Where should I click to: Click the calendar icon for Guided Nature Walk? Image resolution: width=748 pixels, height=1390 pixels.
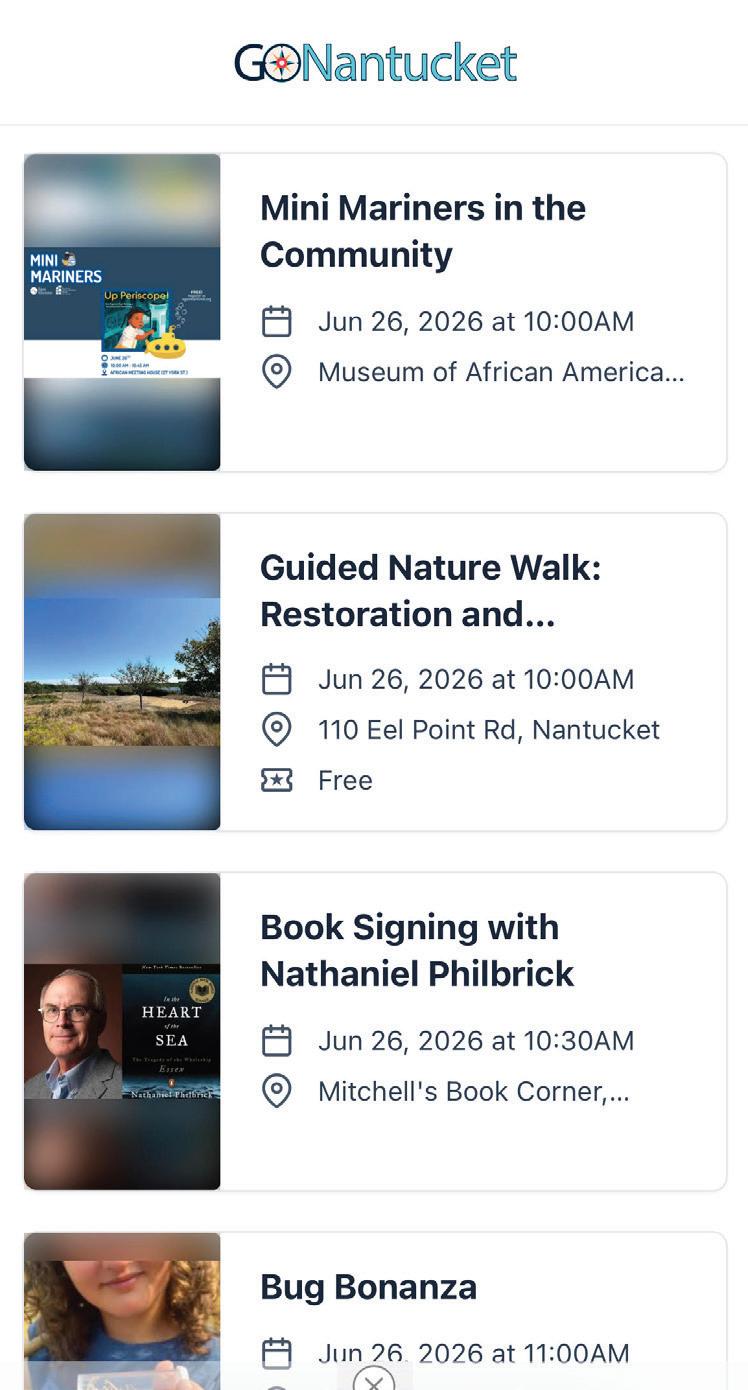pyautogui.click(x=276, y=680)
